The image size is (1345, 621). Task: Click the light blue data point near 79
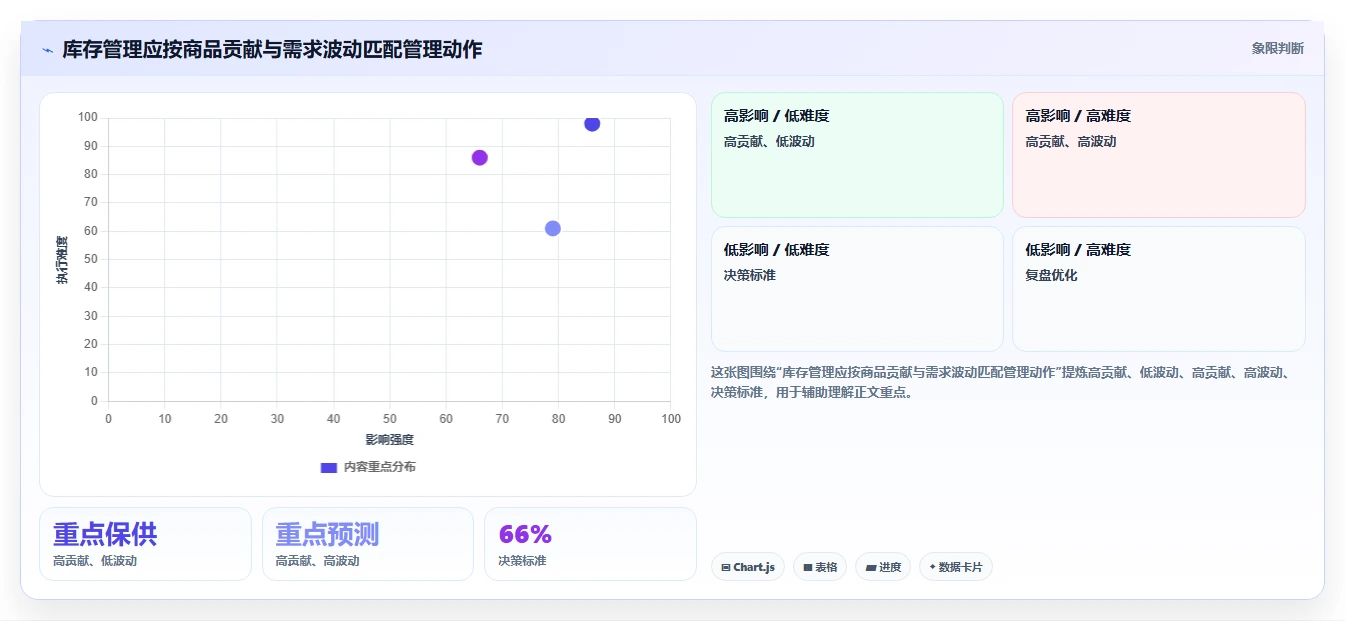point(553,229)
